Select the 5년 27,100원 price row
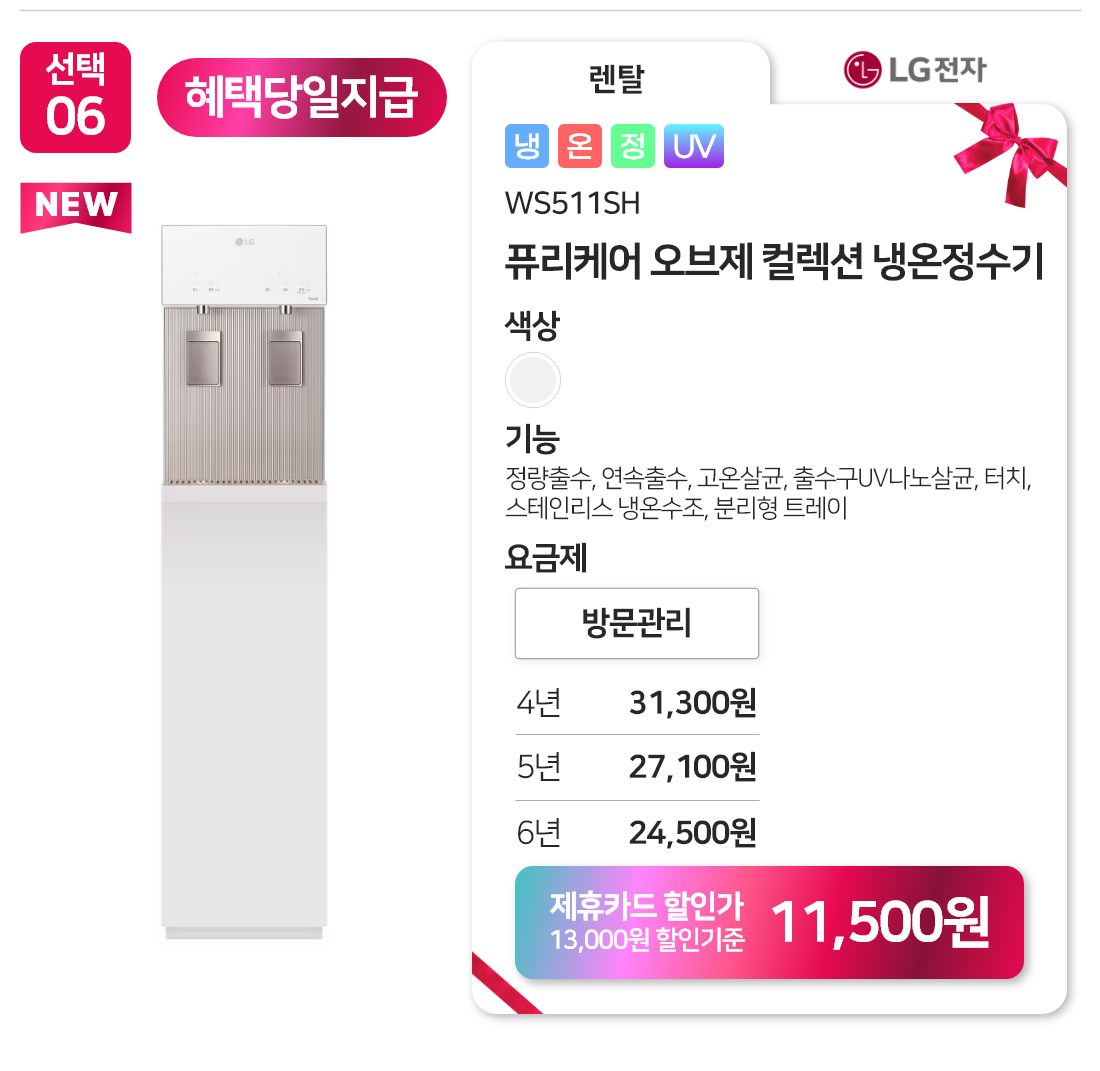The height and width of the screenshot is (1071, 1100). point(637,768)
